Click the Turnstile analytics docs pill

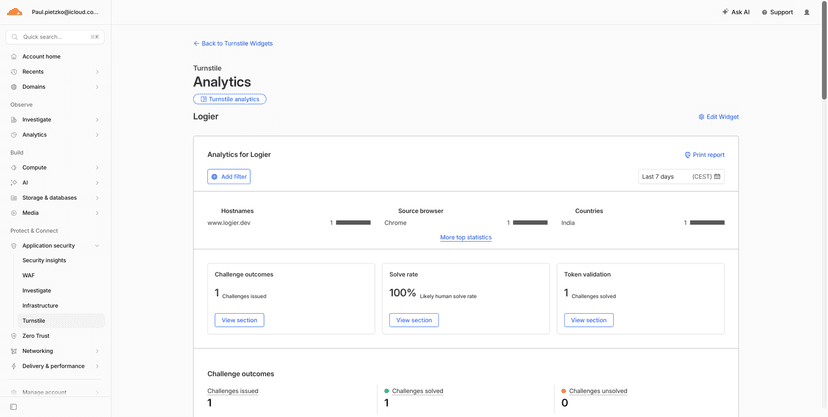(x=230, y=99)
